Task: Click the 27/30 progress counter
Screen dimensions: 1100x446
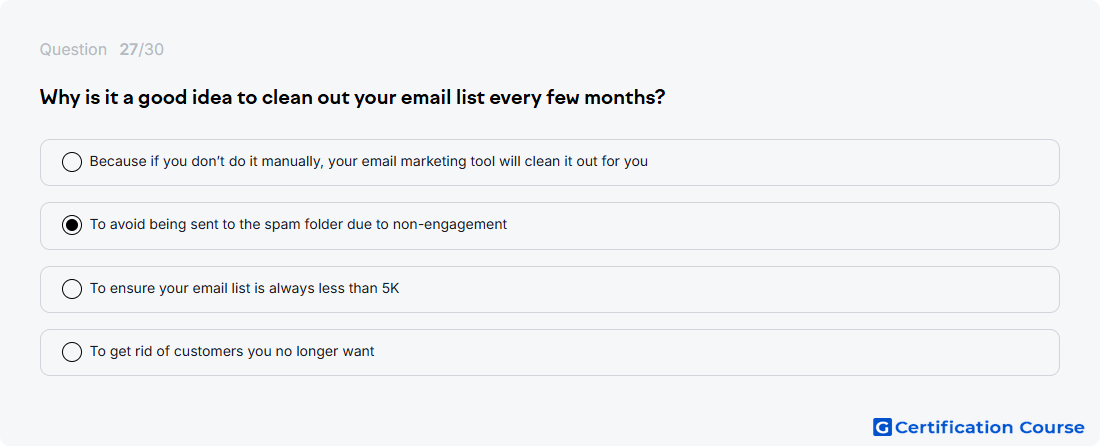Action: click(x=141, y=50)
